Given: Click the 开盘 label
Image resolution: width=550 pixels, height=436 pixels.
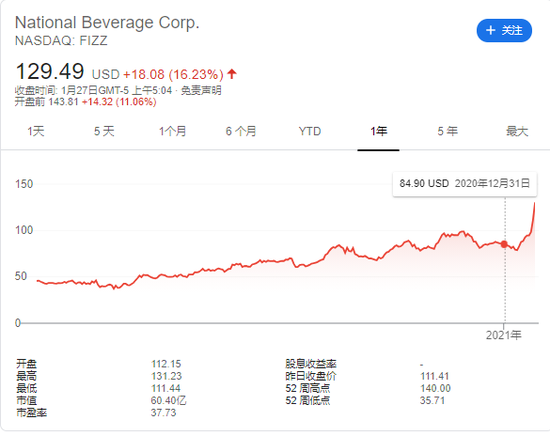Looking at the screenshot, I should (26, 364).
